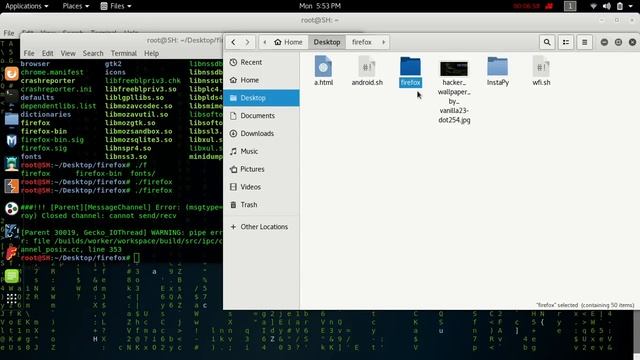Click the path bar left scroll arrow
This screenshot has height=360, width=640.
click(x=264, y=42)
